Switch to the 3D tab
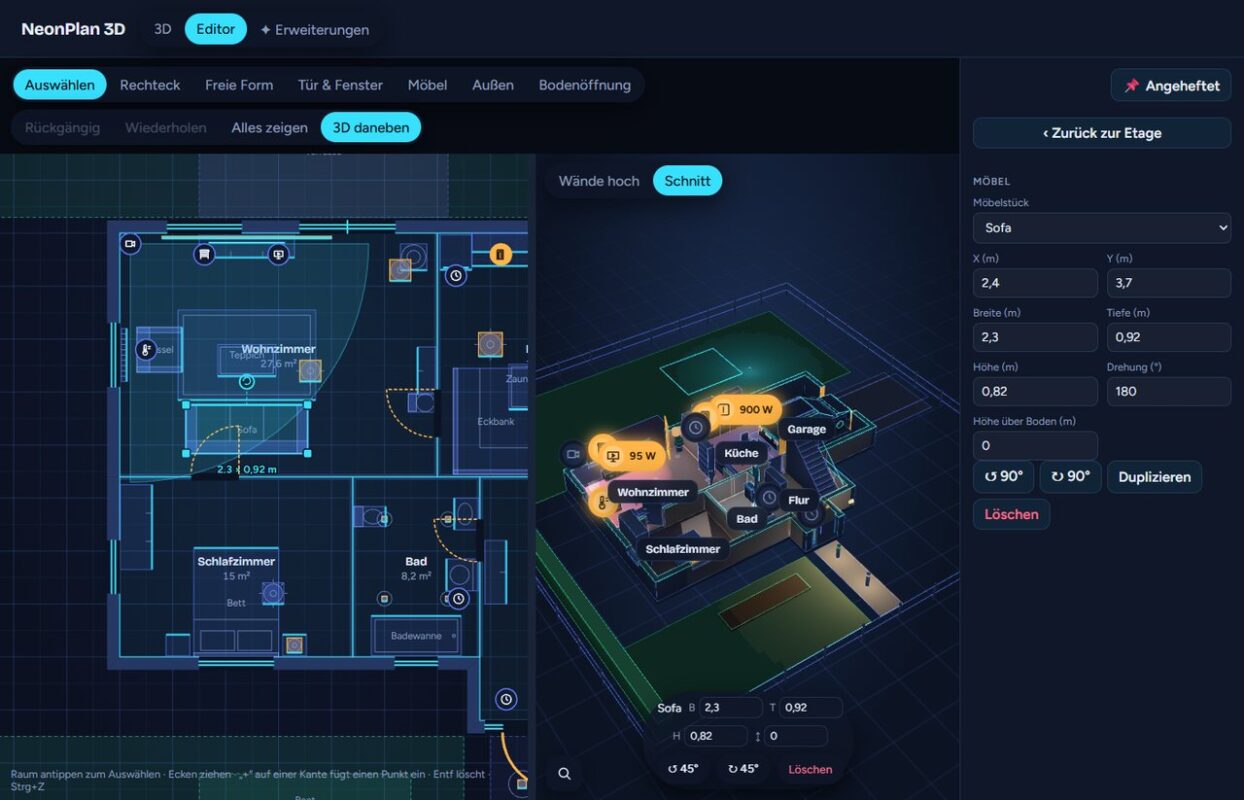 (x=163, y=29)
